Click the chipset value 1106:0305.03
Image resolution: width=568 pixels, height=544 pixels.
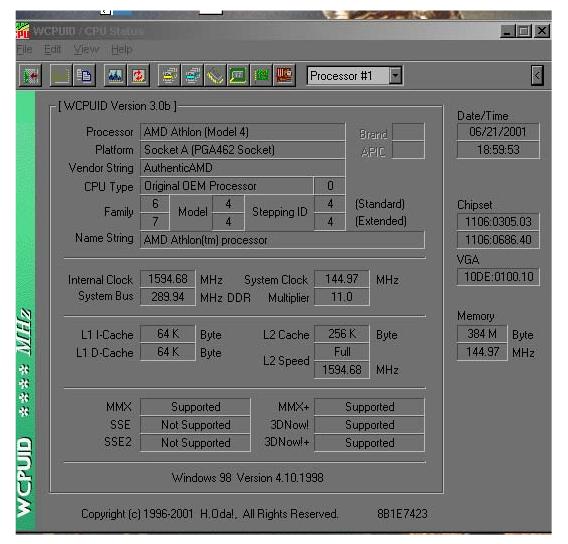[x=498, y=222]
